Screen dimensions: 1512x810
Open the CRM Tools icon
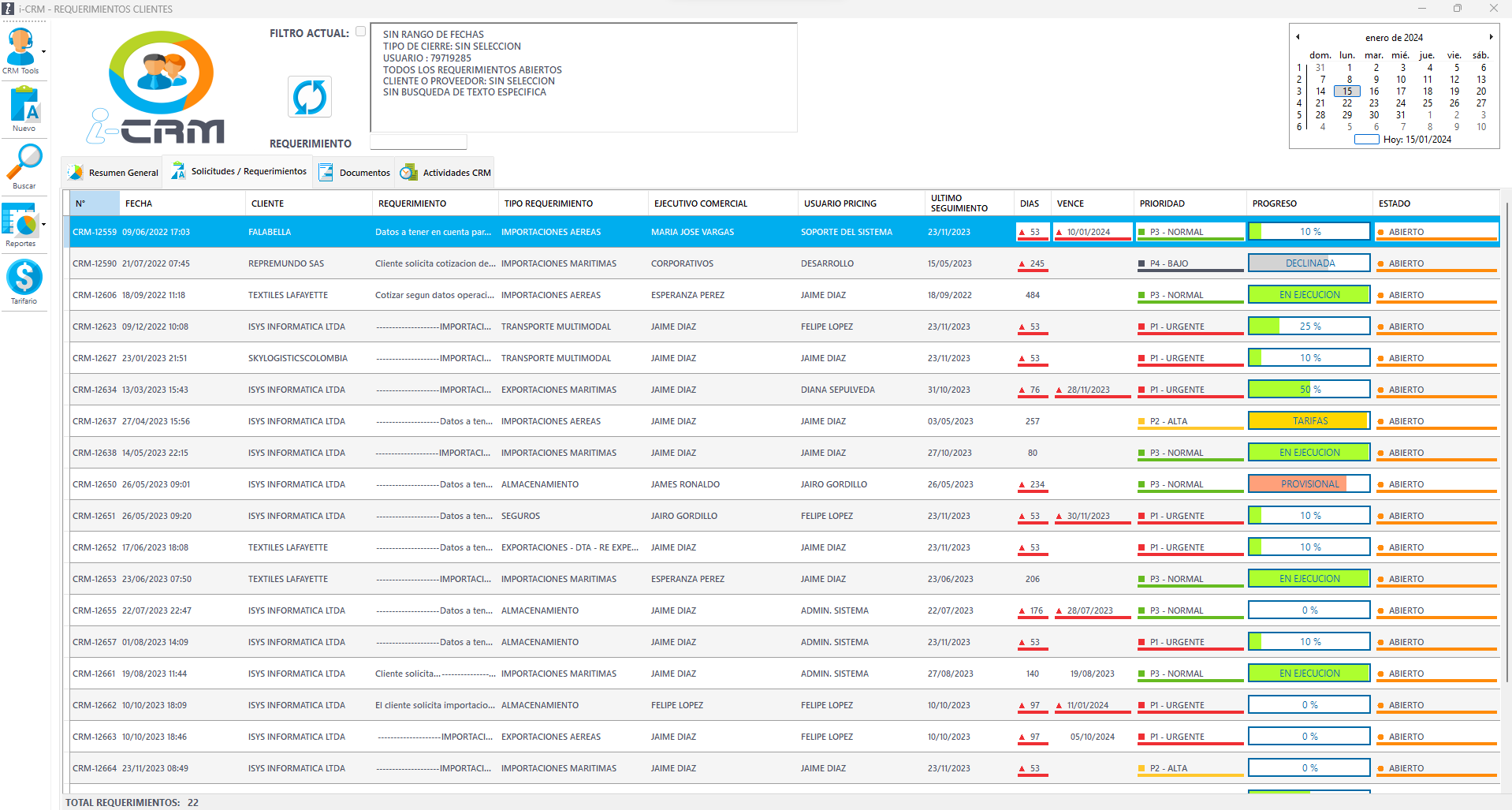[x=20, y=48]
